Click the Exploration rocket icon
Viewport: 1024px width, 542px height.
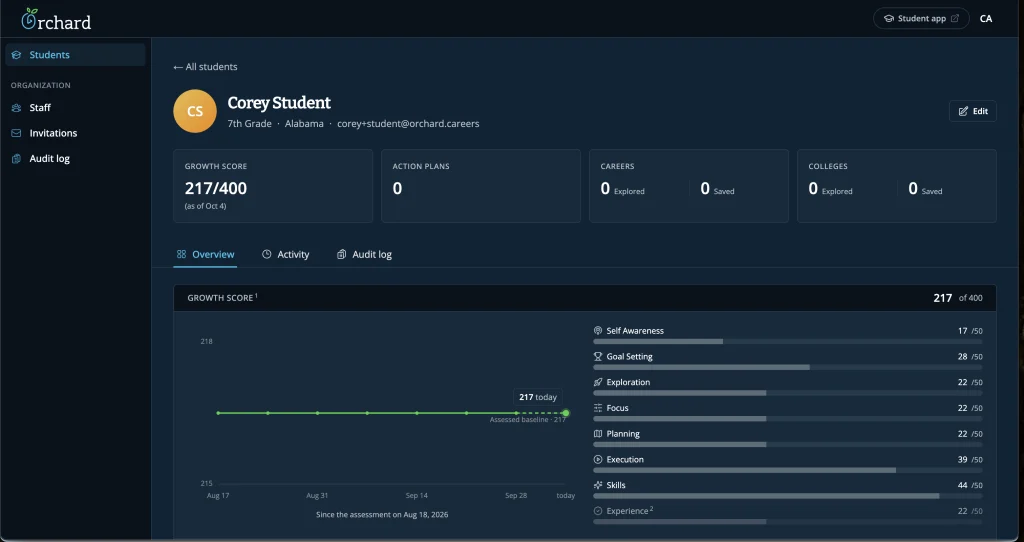(x=598, y=382)
